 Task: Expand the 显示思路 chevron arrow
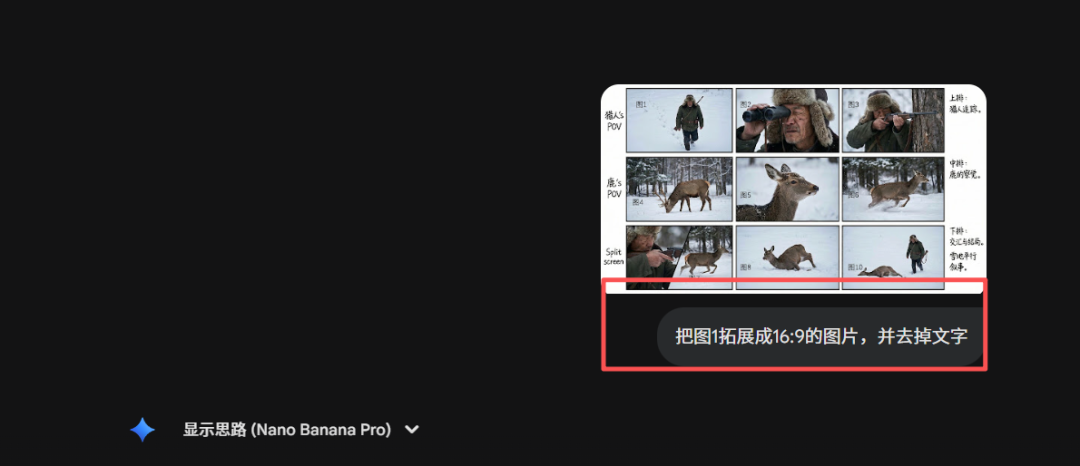(411, 430)
